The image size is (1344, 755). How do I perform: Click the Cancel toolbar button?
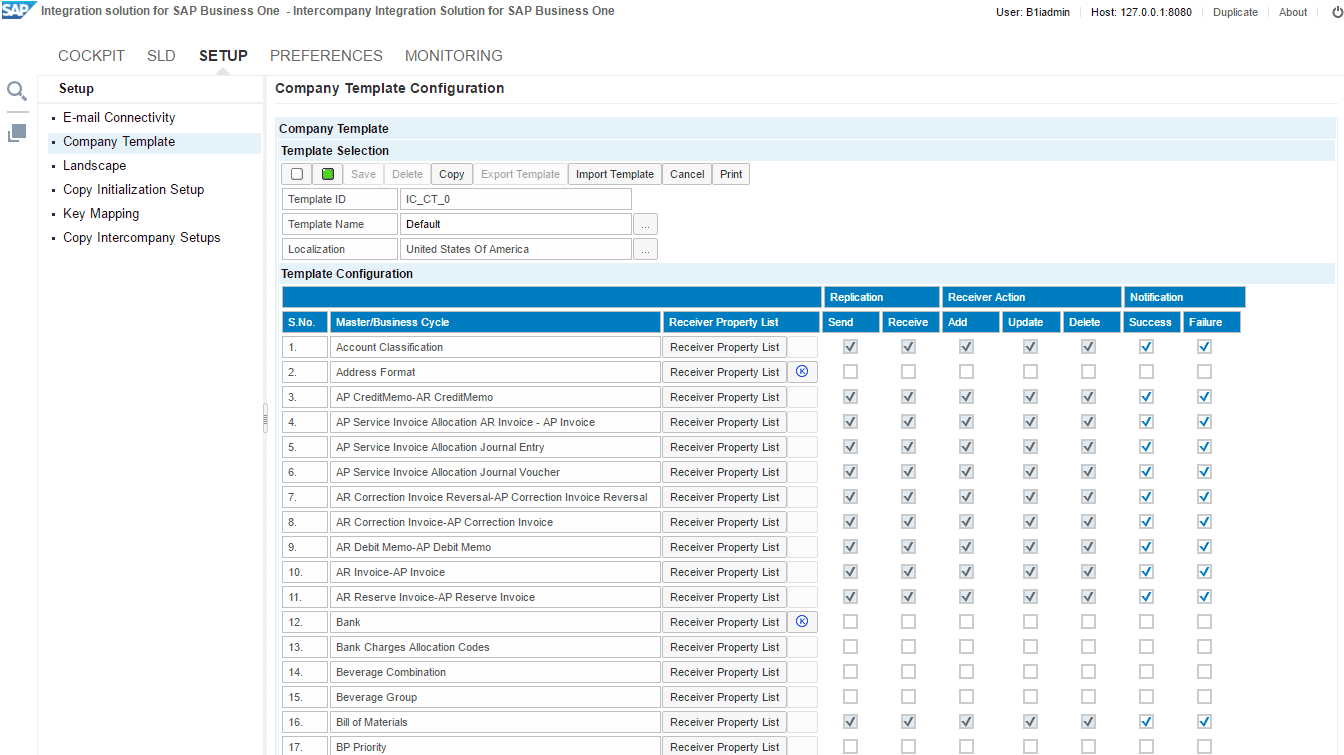[687, 174]
